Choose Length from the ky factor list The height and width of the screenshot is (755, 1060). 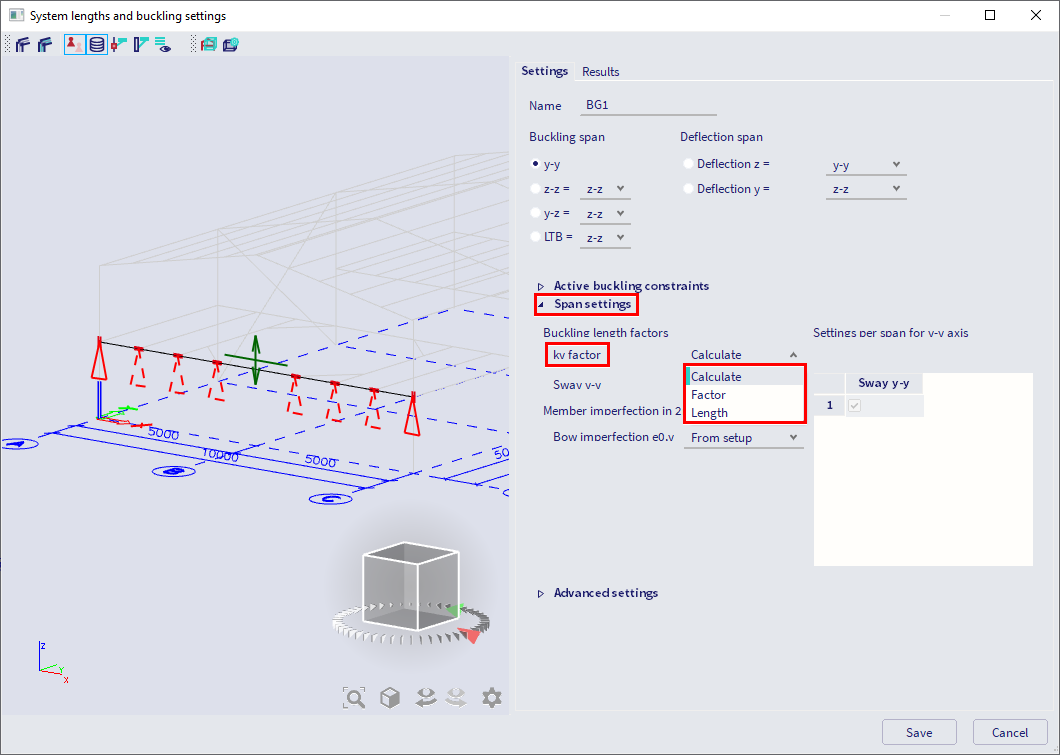(x=710, y=413)
